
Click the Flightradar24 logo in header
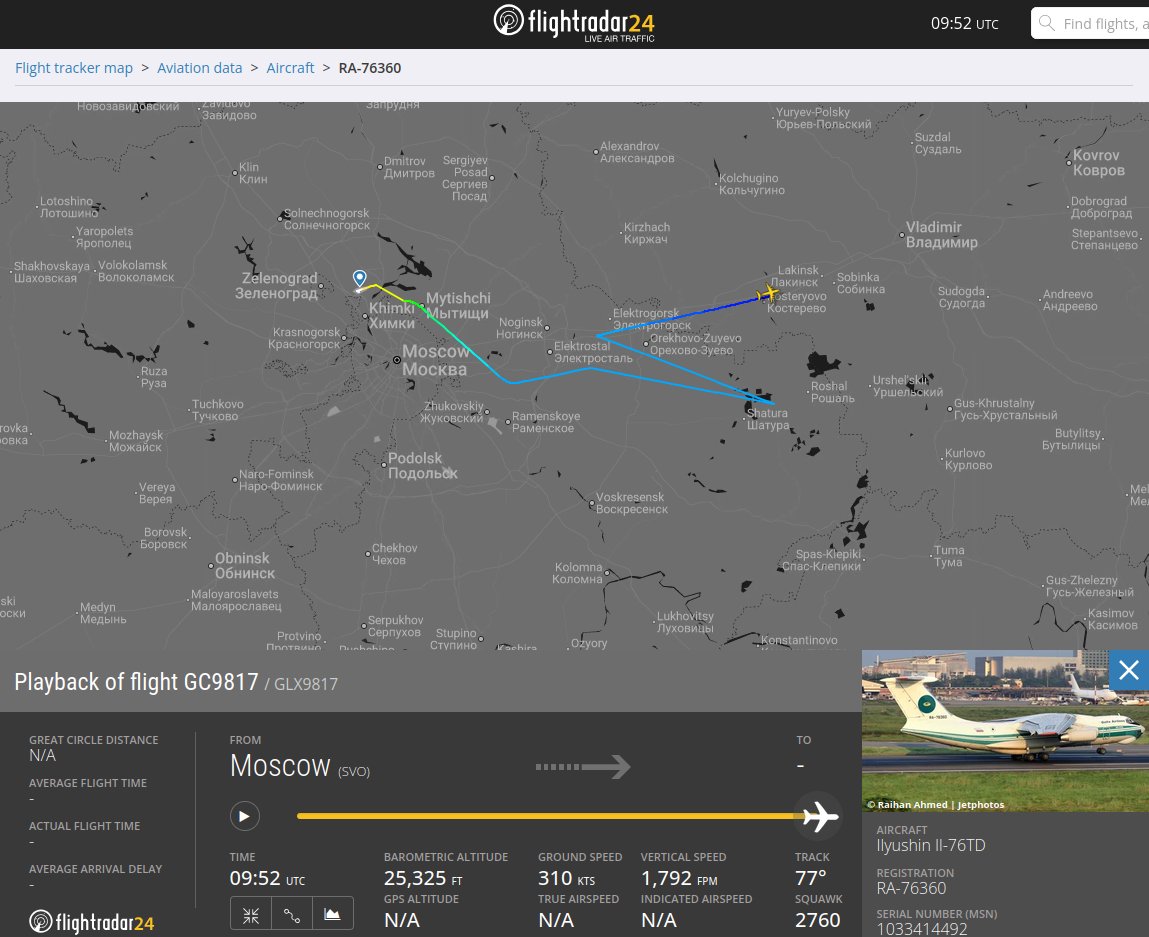(574, 23)
